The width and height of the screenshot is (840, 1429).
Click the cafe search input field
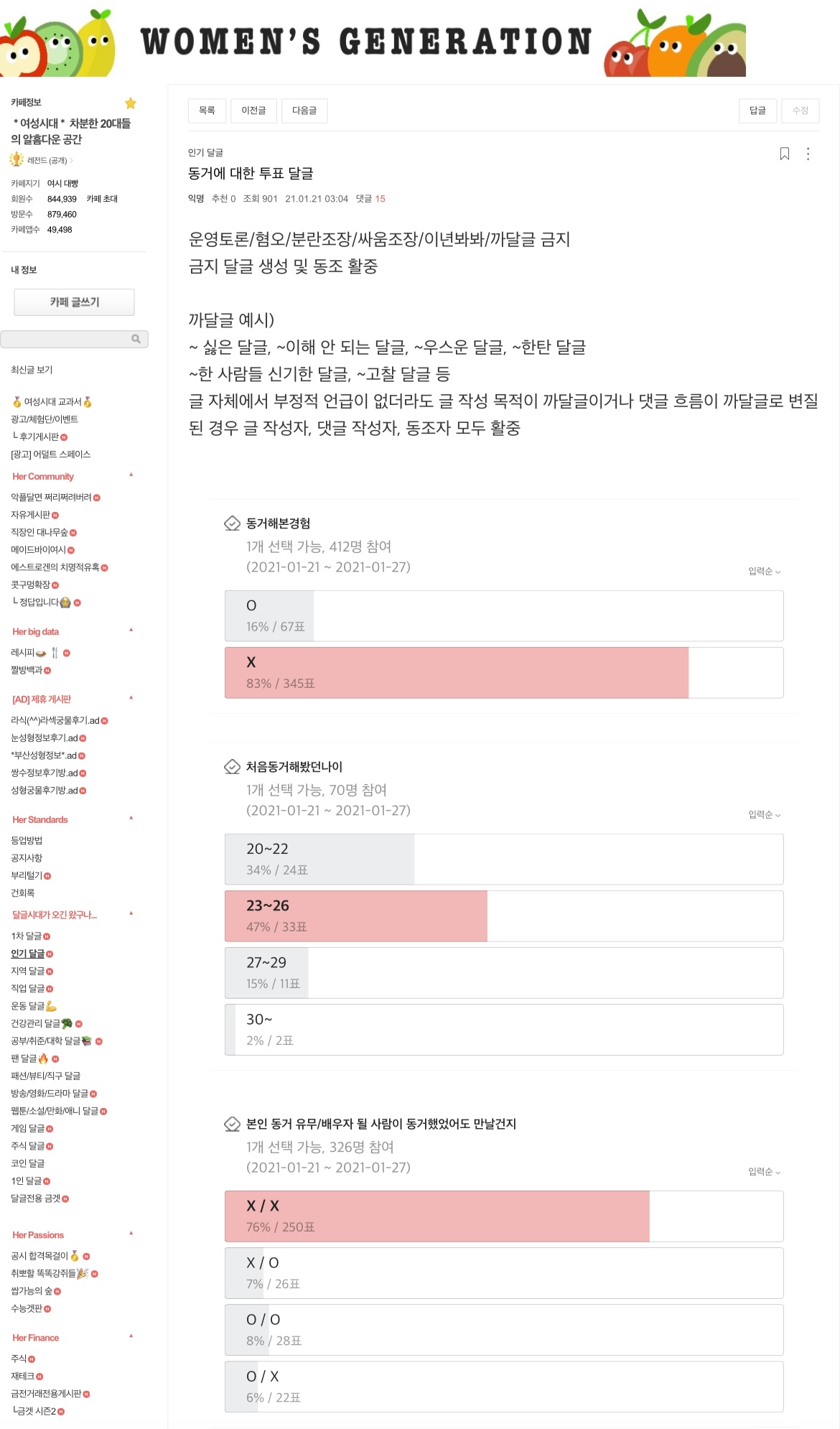66,339
